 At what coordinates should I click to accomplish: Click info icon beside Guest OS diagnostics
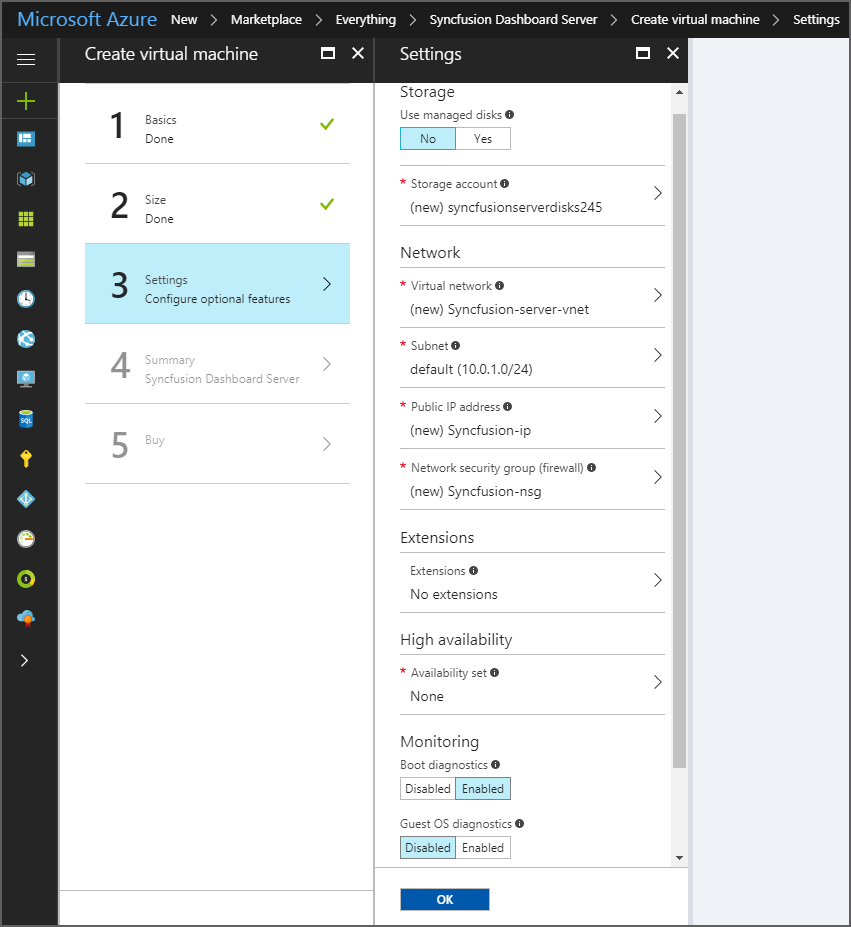(520, 824)
